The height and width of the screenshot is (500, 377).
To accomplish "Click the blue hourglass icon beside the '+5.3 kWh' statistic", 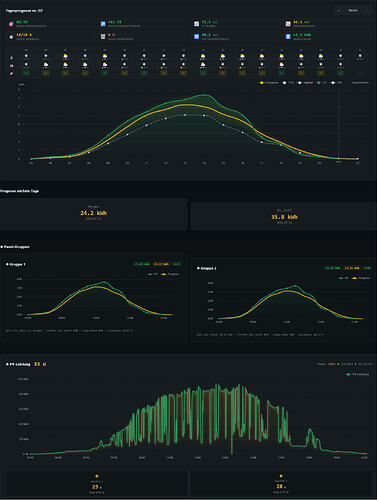I will point(288,36).
